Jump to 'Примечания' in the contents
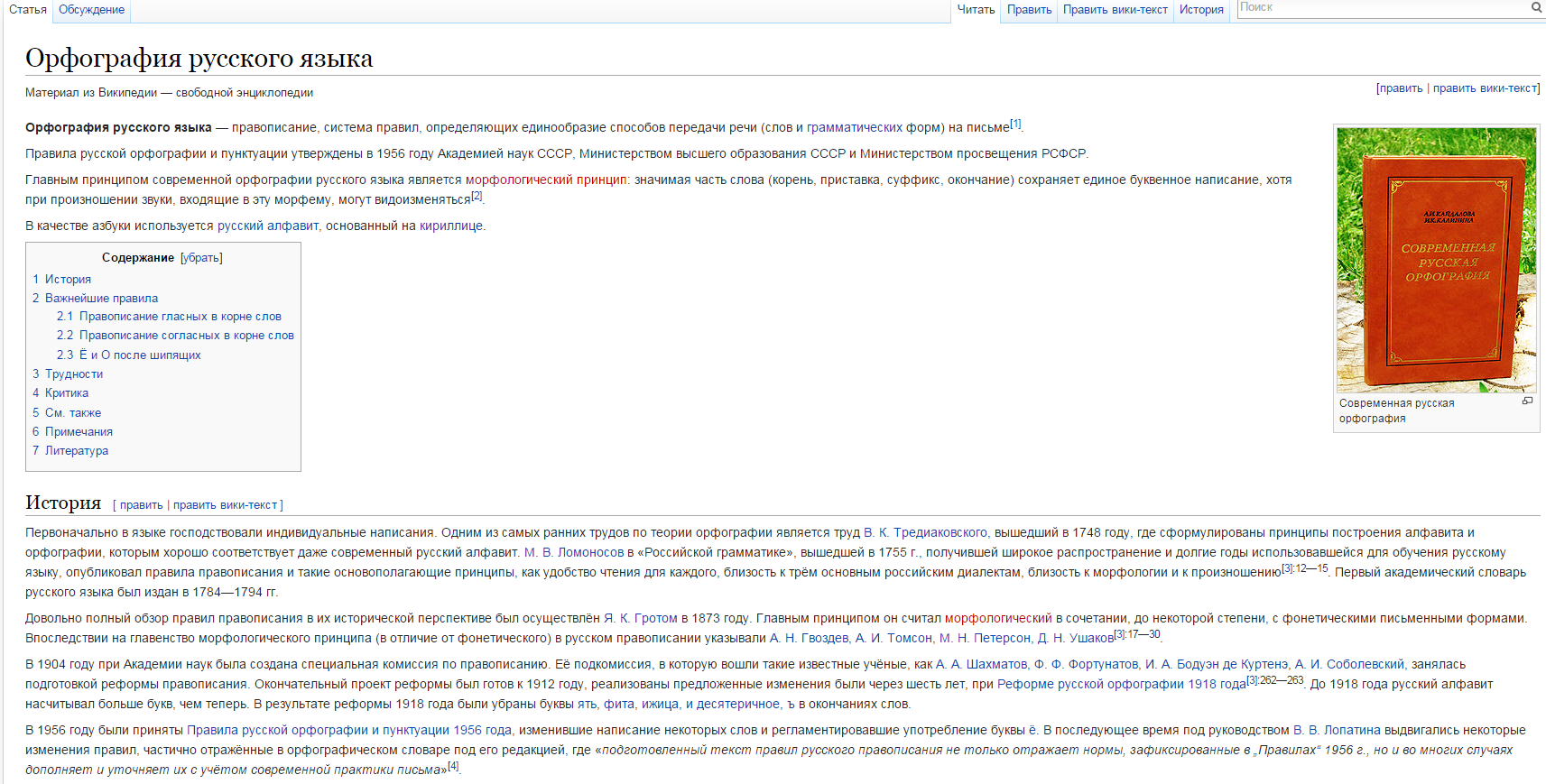Screen dimensions: 1546x784 pos(79,432)
